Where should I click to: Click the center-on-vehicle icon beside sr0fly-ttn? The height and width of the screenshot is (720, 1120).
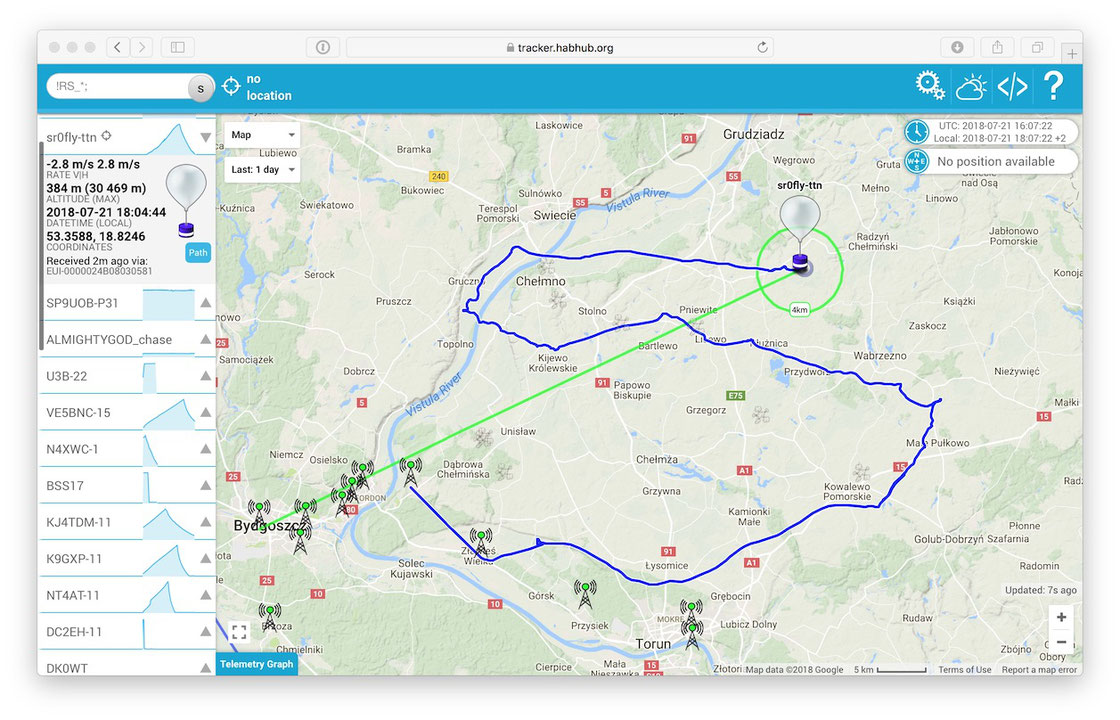pos(106,136)
